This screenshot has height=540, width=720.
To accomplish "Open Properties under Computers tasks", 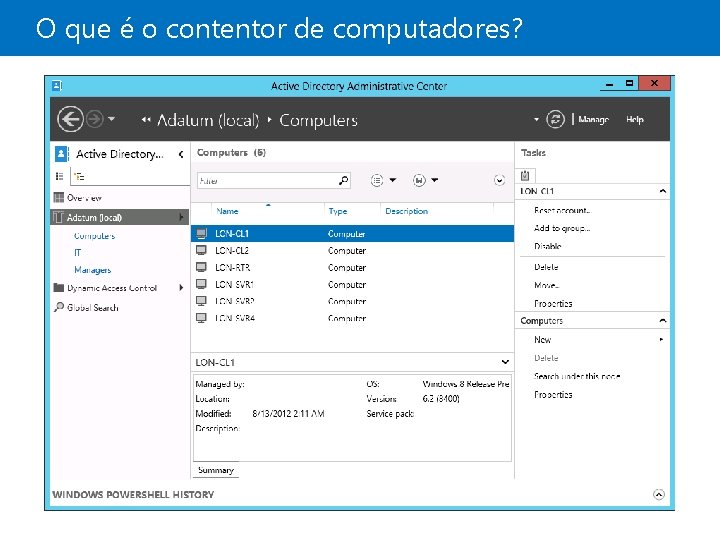I will (553, 395).
